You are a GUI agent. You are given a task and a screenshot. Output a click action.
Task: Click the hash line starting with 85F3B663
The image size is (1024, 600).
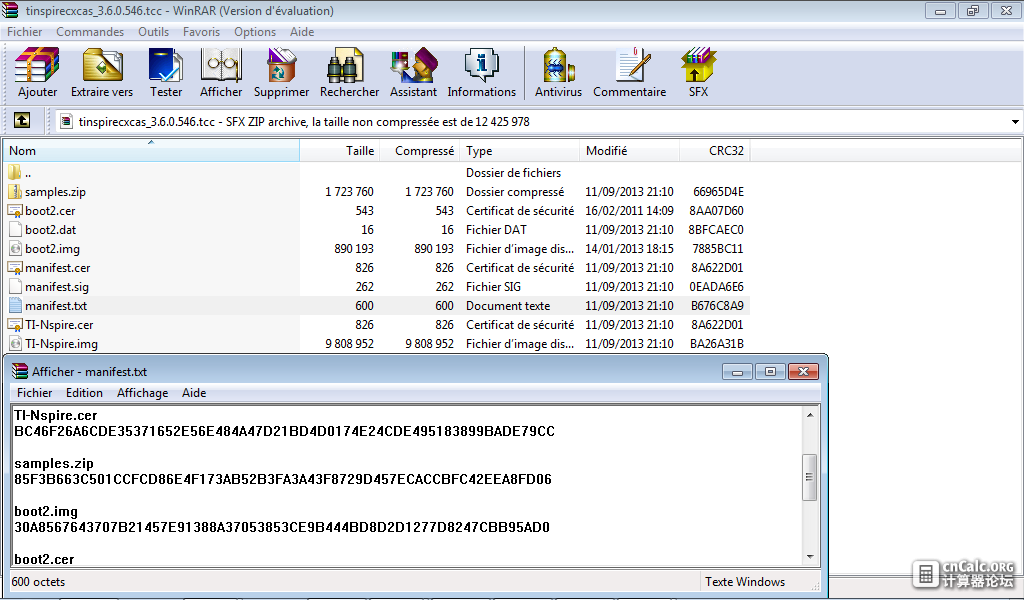[x=283, y=479]
